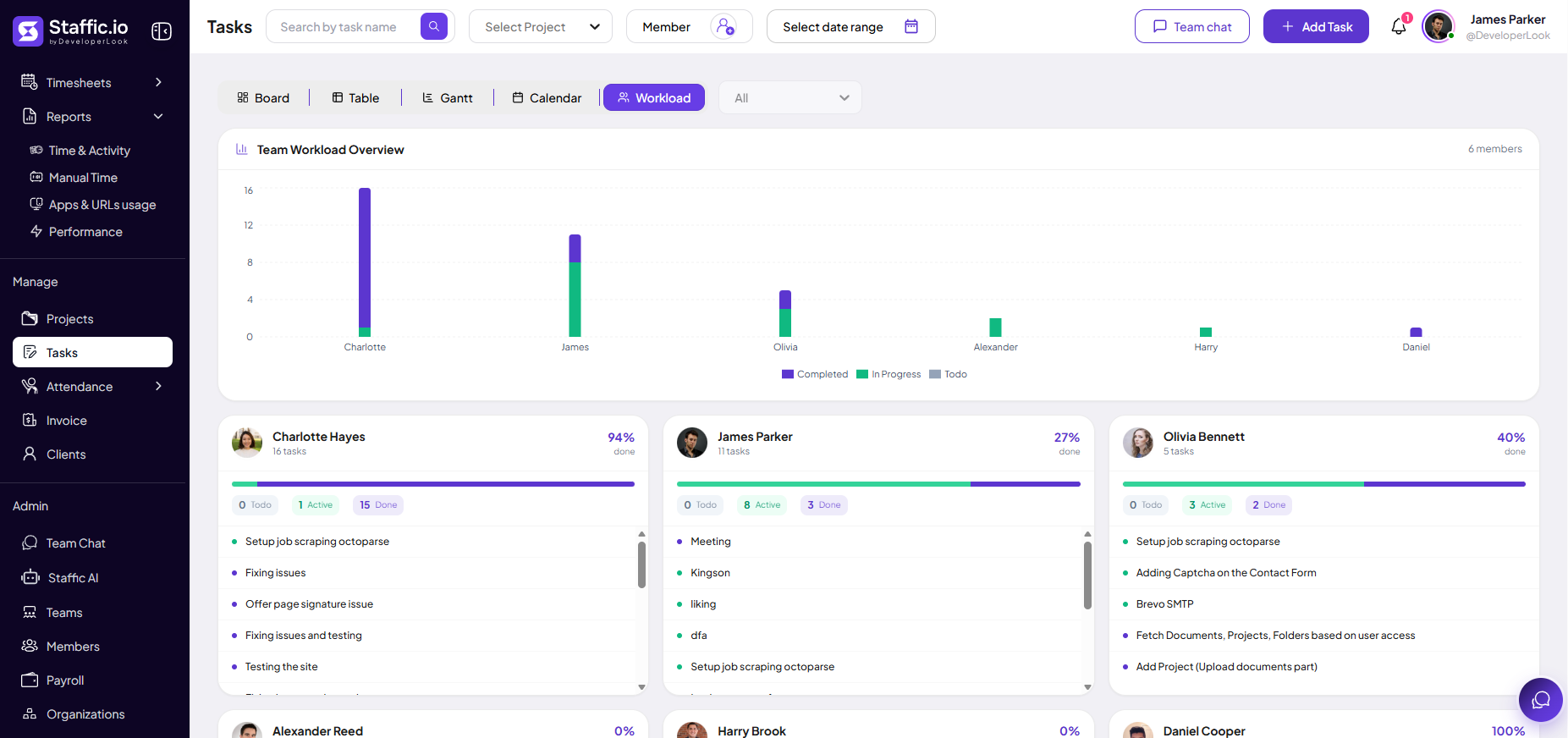Toggle the Completed legend swatch
Image resolution: width=1568 pixels, height=738 pixels.
point(788,374)
